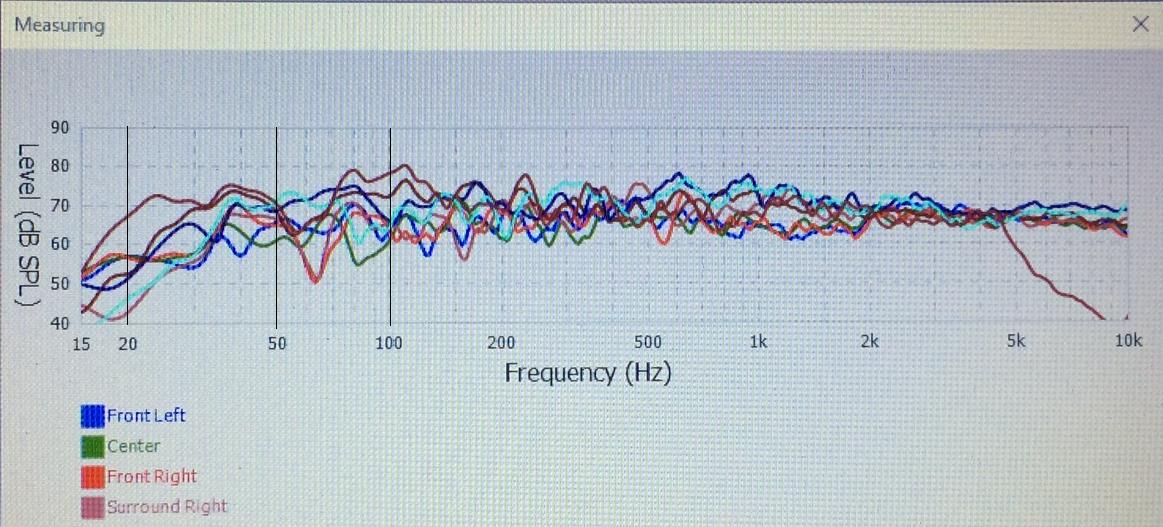Click the Measuring window title

59,25
